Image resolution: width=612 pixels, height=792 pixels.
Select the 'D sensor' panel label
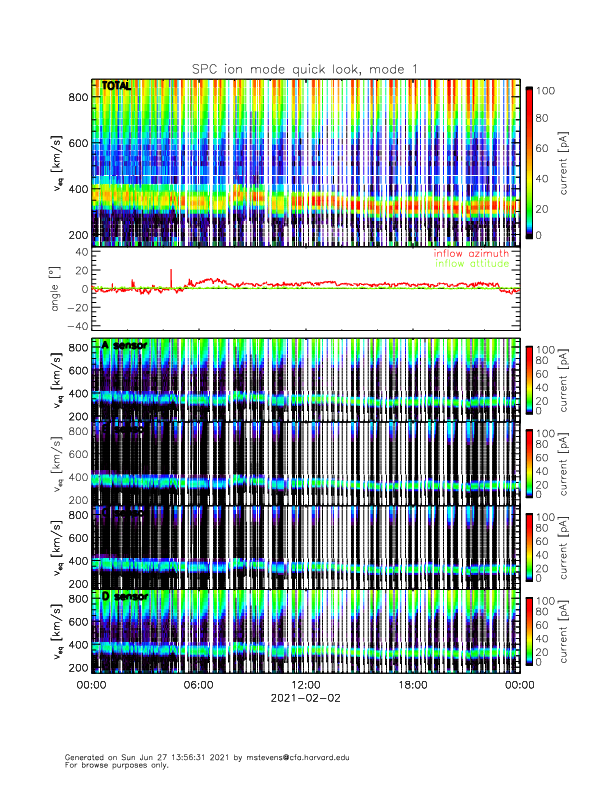(x=124, y=597)
